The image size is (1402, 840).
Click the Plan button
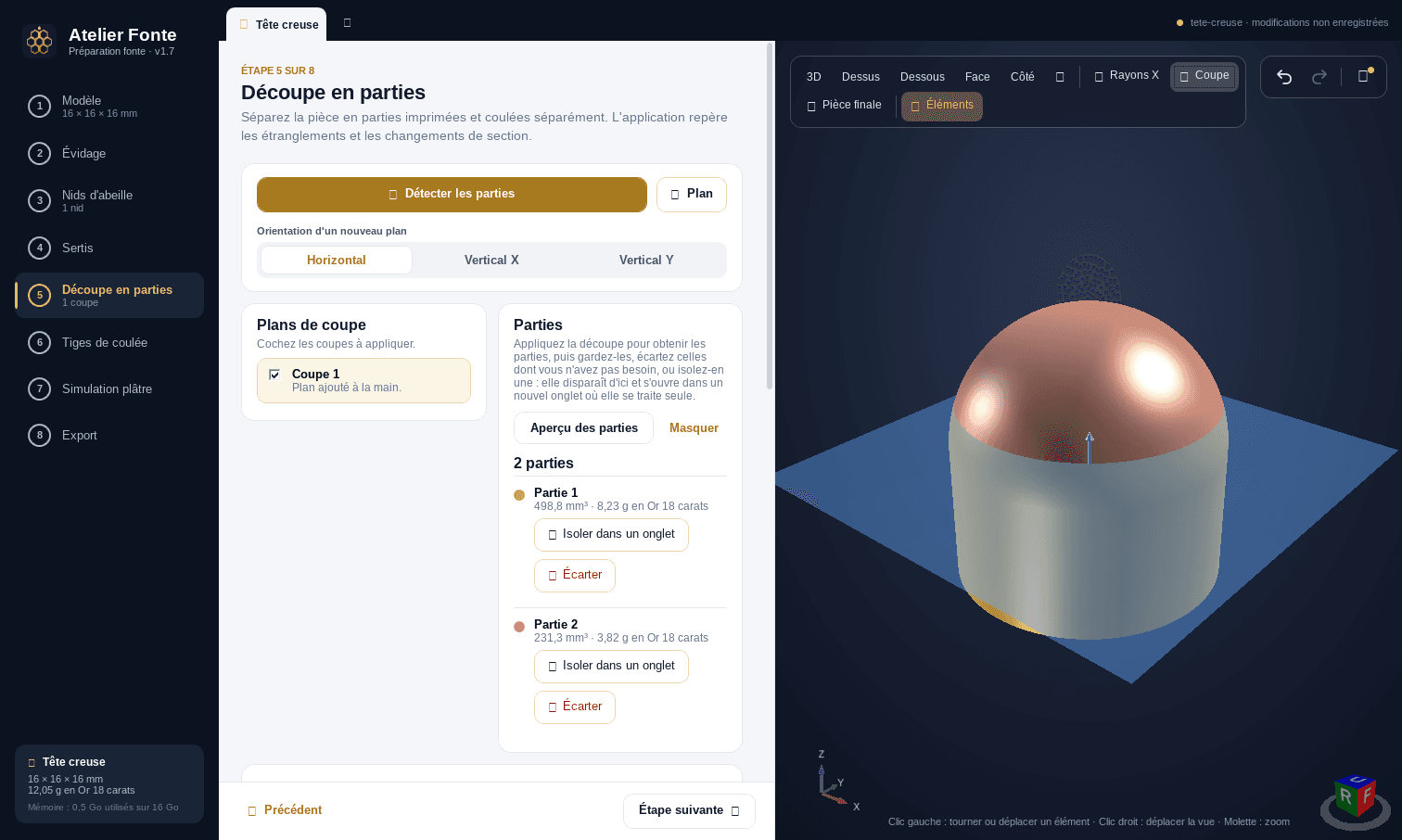pyautogui.click(x=692, y=195)
